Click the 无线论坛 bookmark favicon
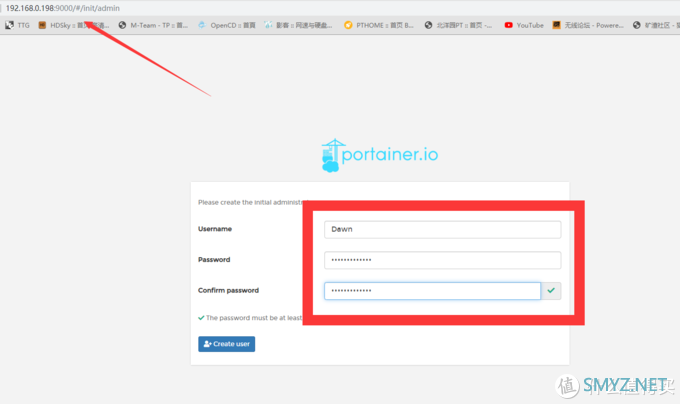Screen dimensions: 680x404 click(556, 25)
